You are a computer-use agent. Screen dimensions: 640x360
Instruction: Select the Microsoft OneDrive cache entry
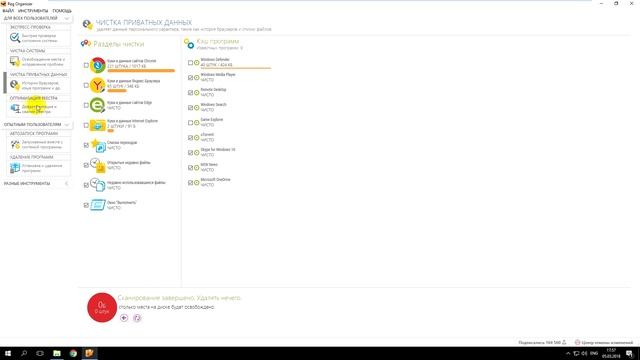pos(216,182)
